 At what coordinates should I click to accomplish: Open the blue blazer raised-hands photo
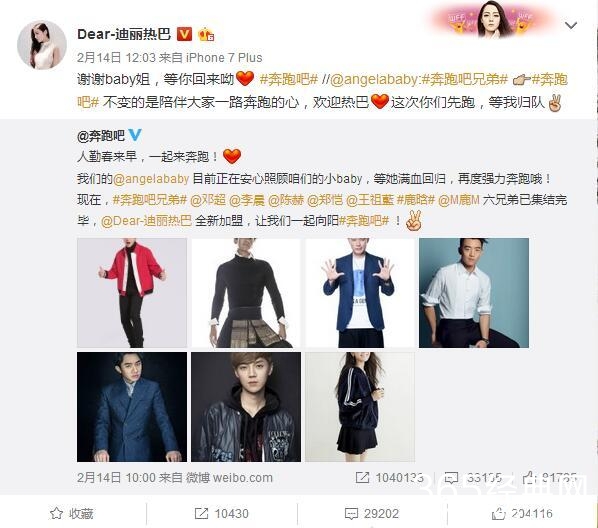point(360,293)
